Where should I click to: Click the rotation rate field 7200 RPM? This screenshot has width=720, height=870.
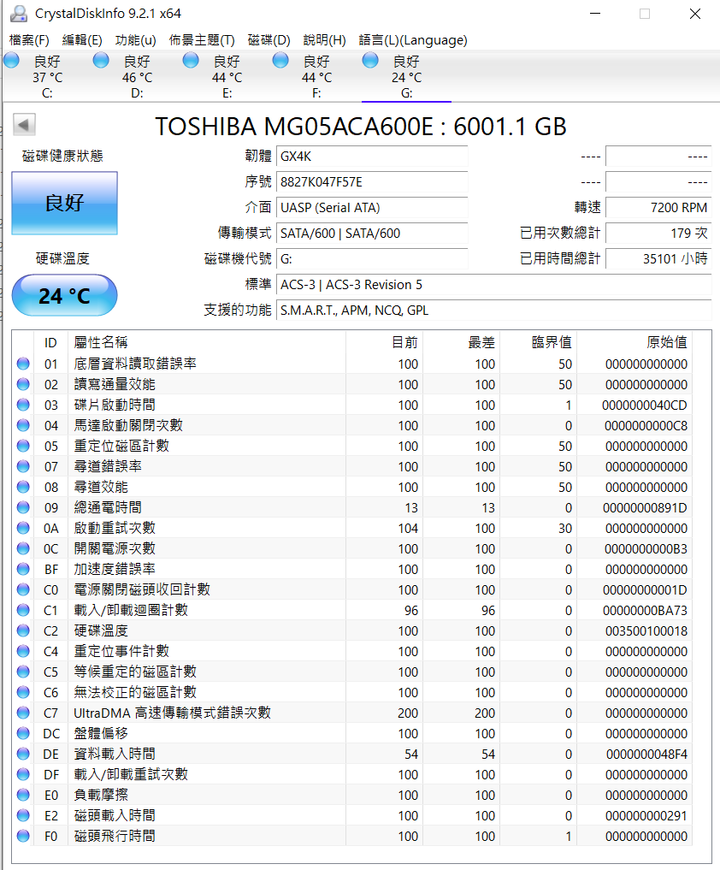click(x=658, y=208)
